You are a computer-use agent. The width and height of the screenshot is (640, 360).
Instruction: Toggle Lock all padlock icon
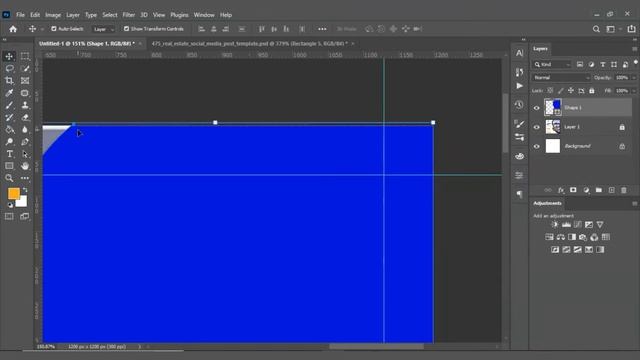(x=591, y=91)
